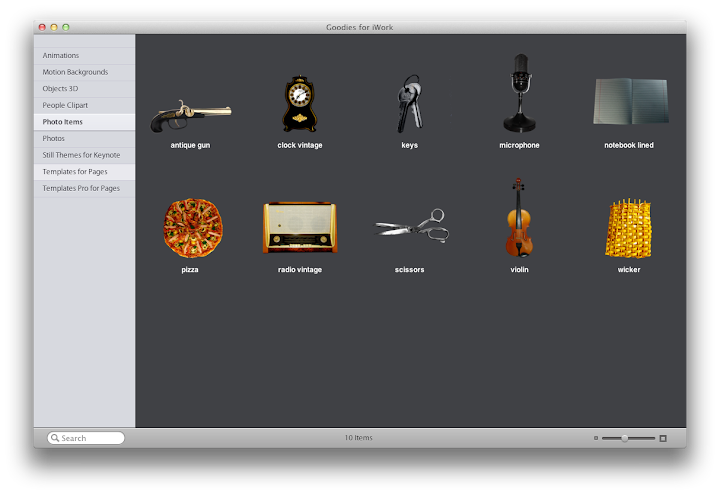The height and width of the screenshot is (495, 720).
Task: Select the Photo Items category
Action: [x=84, y=122]
